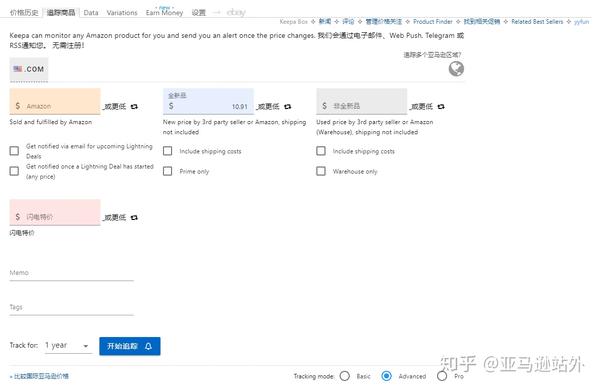Open the ebay tab
Screen dimensions: 600x388
tap(236, 13)
